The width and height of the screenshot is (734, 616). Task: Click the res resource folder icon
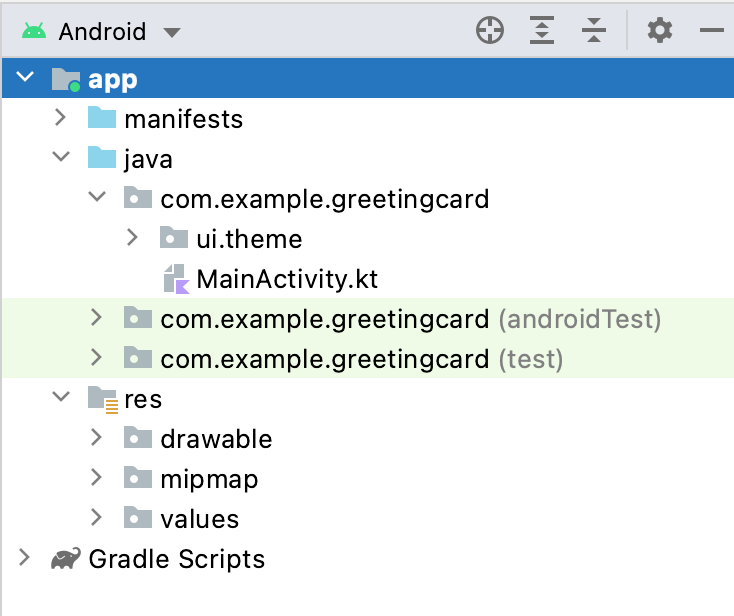(103, 400)
